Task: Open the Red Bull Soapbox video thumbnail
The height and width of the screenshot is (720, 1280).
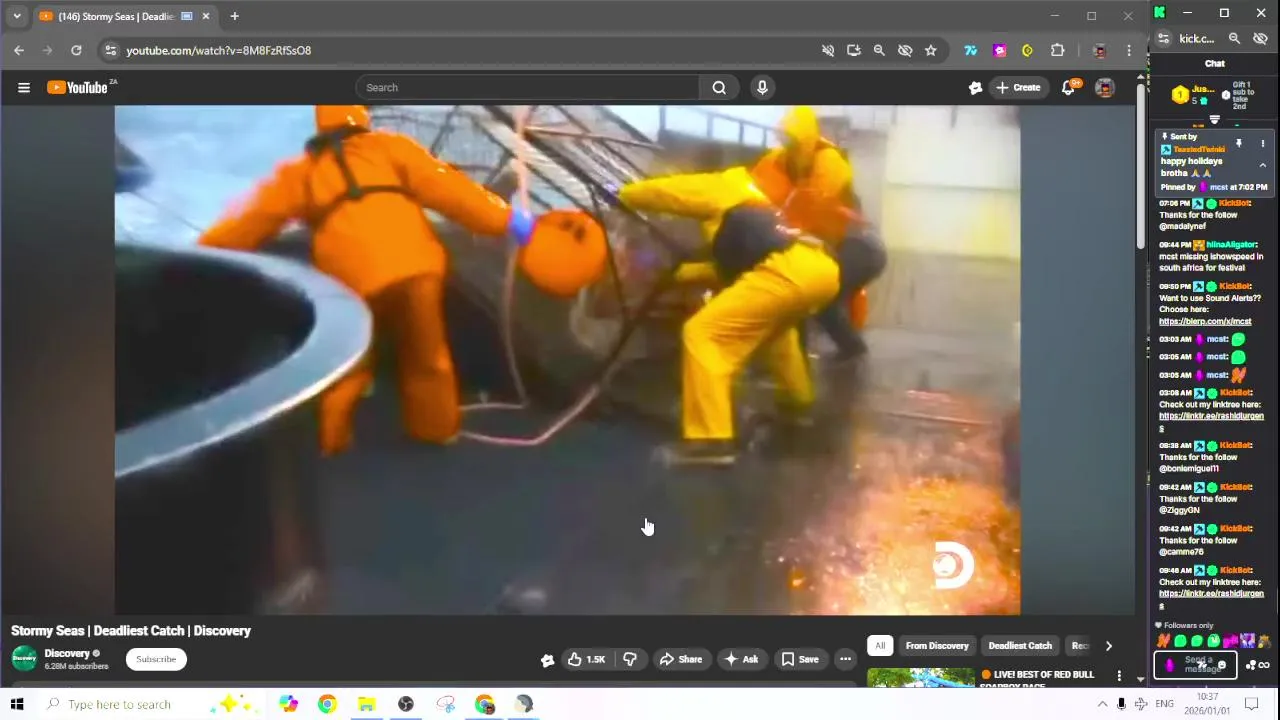Action: pyautogui.click(x=920, y=677)
